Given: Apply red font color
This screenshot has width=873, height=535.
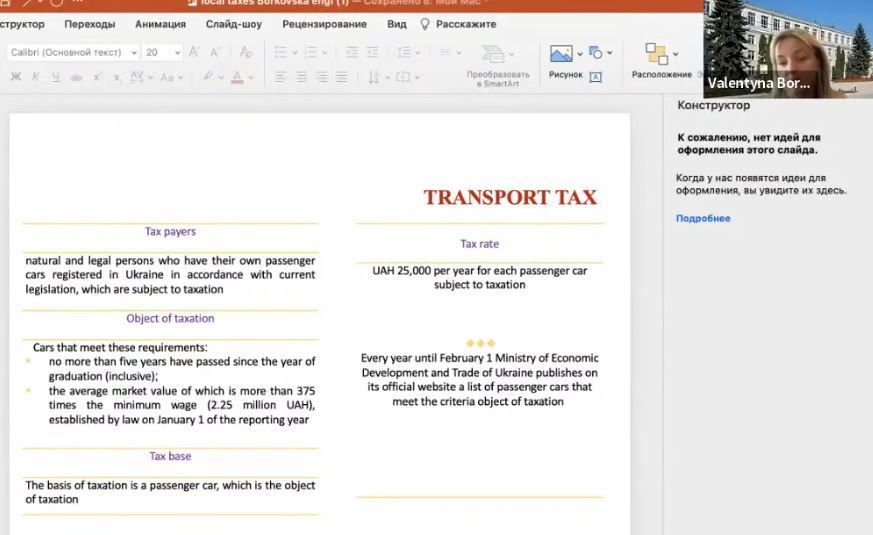Looking at the screenshot, I should [x=237, y=77].
